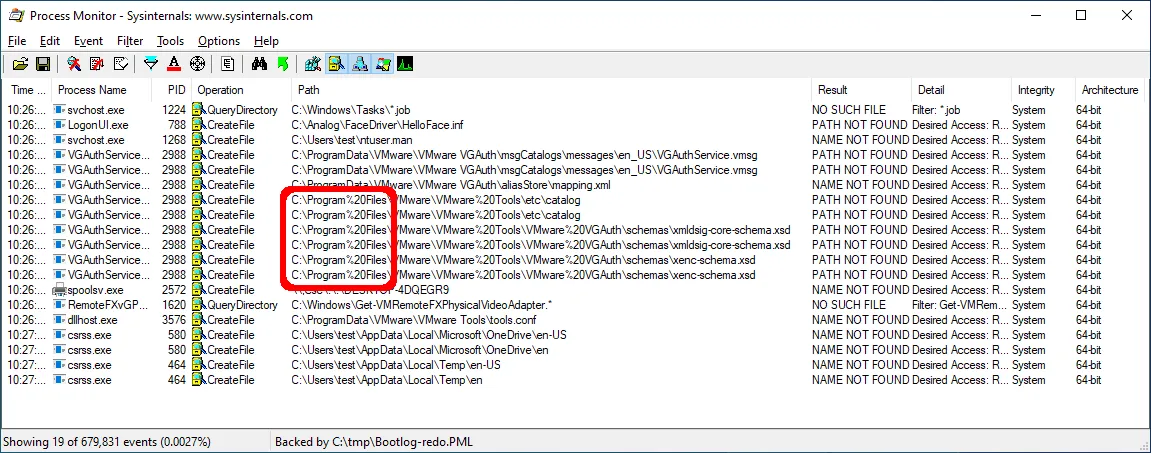Click PID 1268 cell
The height and width of the screenshot is (453, 1151).
tap(174, 140)
